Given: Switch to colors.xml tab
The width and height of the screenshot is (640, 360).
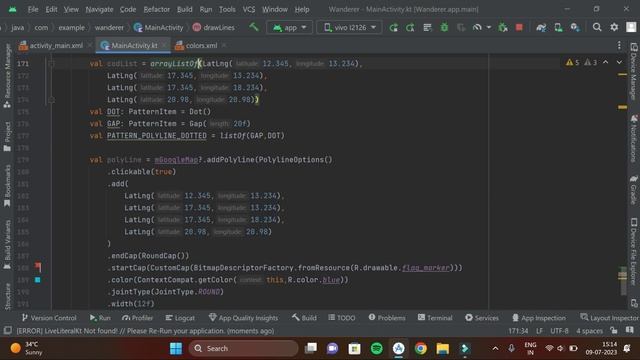Looking at the screenshot, I should (196, 45).
